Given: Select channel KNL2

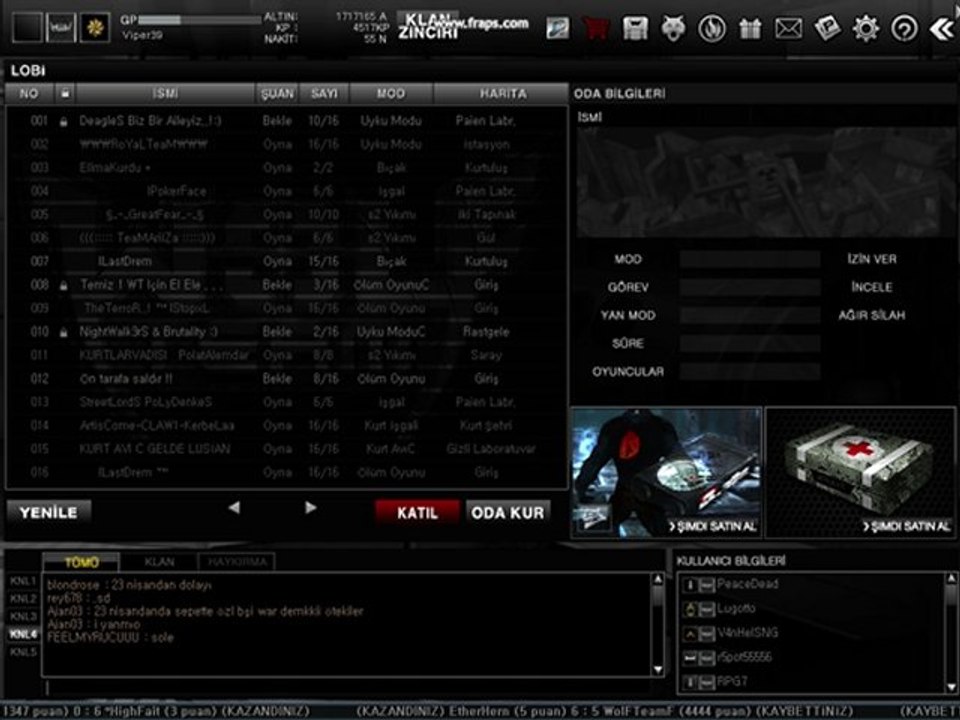Looking at the screenshot, I should (23, 599).
